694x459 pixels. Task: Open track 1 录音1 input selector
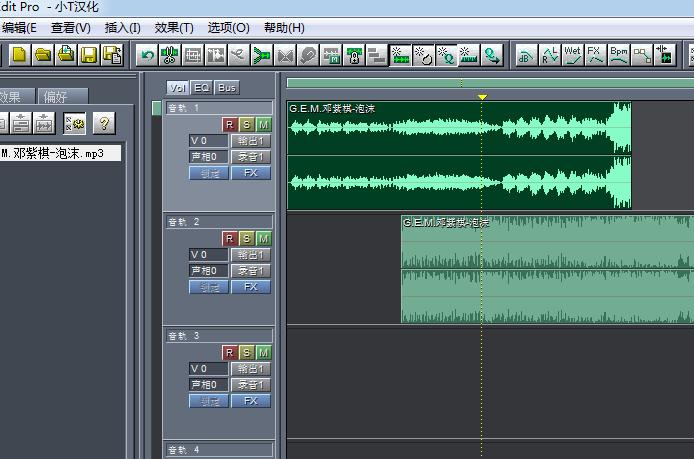251,157
